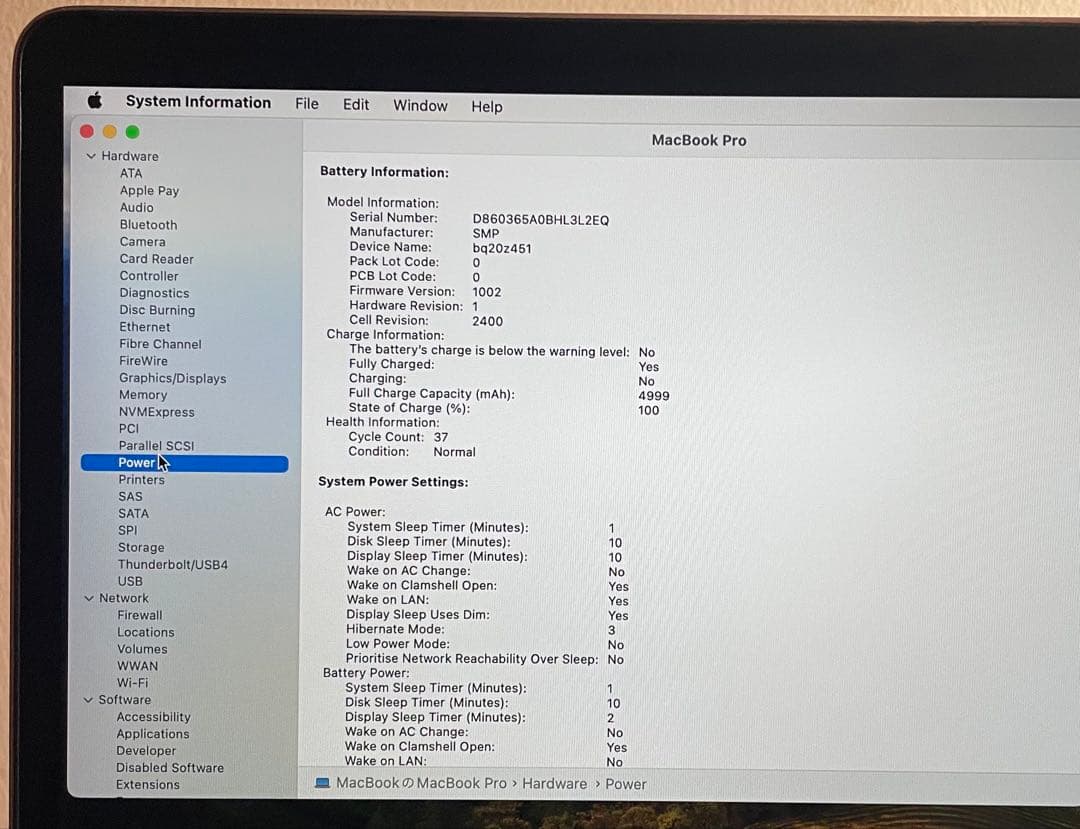1080x829 pixels.
Task: Select Applications under Software
Action: [x=153, y=733]
